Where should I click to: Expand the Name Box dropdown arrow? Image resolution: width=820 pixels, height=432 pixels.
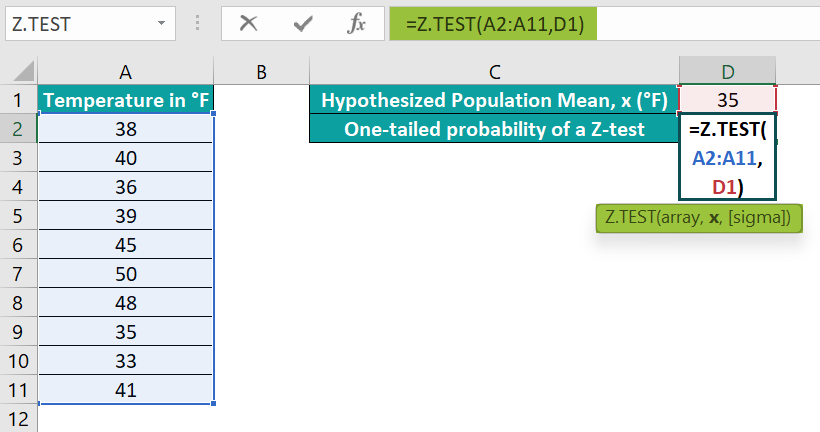[x=162, y=24]
